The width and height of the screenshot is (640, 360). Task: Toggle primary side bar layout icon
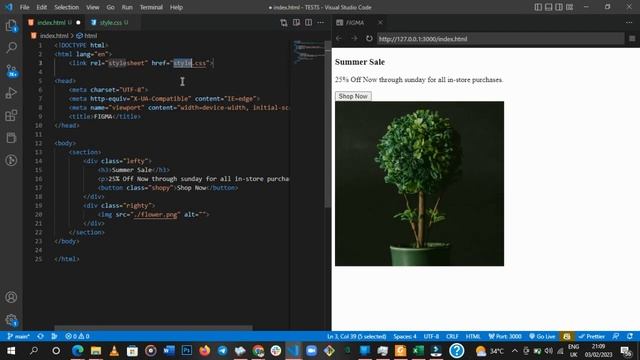pyautogui.click(x=538, y=7)
